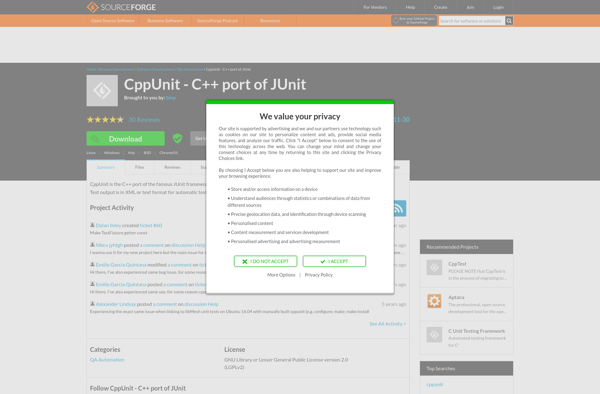Click Sync your GitHub Project button

pyautogui.click(x=414, y=21)
